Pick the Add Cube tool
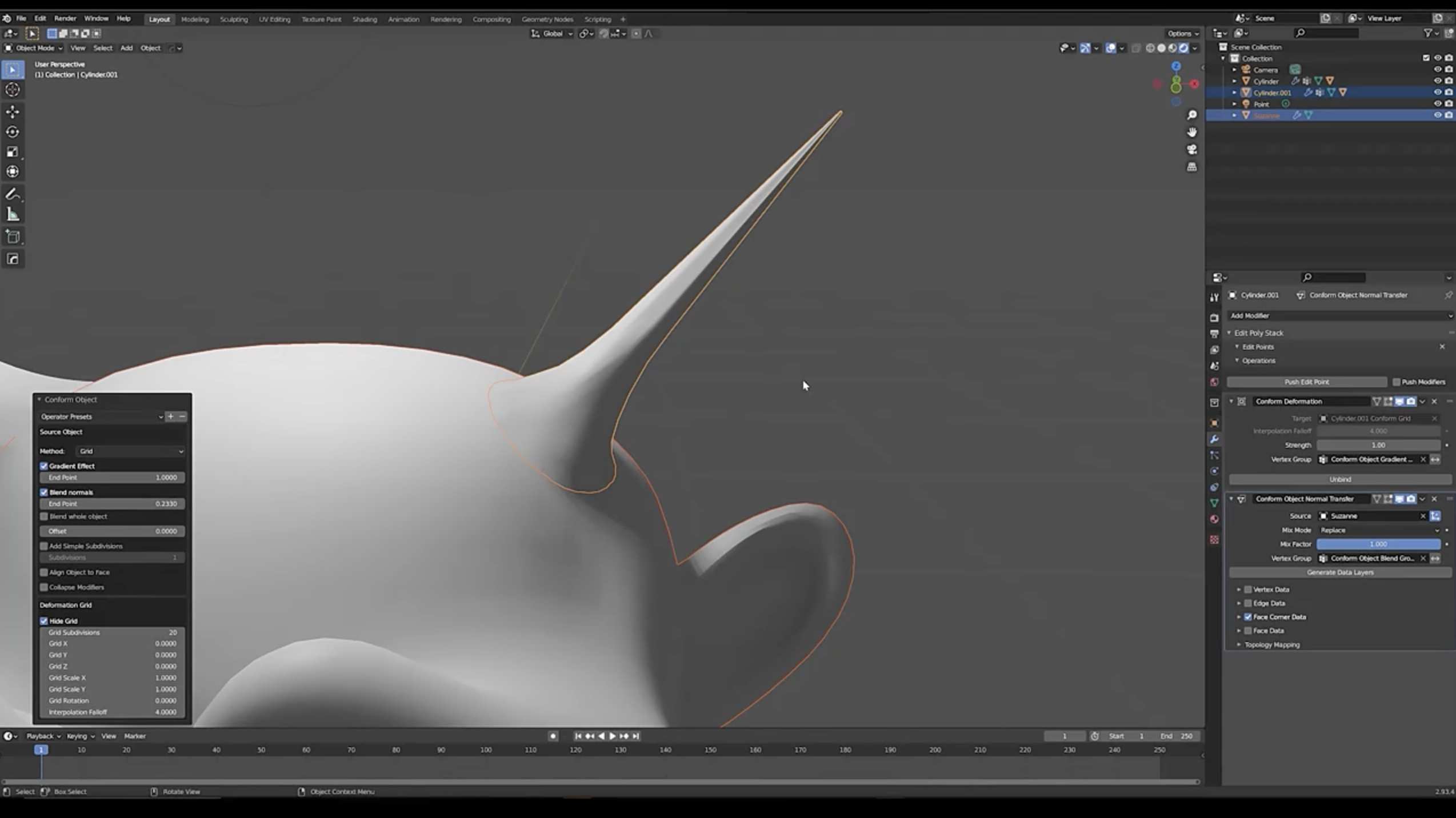Image resolution: width=1456 pixels, height=818 pixels. click(13, 237)
